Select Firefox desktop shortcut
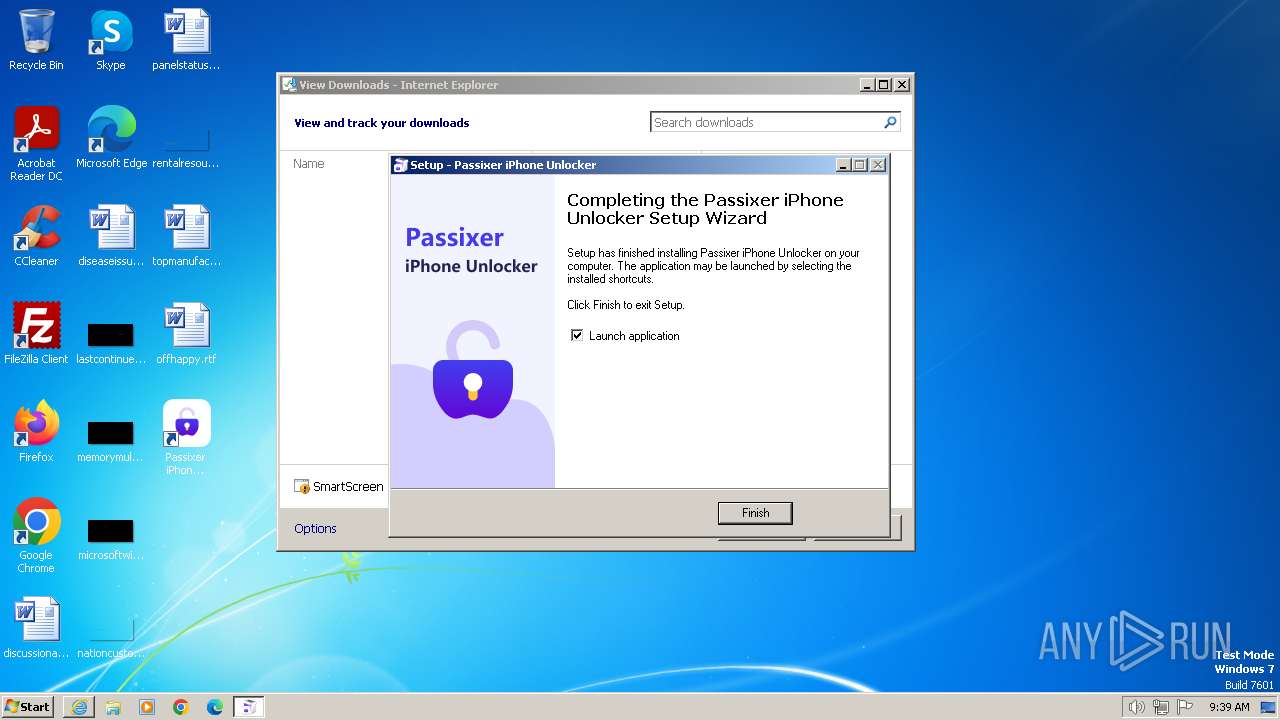 [x=36, y=432]
